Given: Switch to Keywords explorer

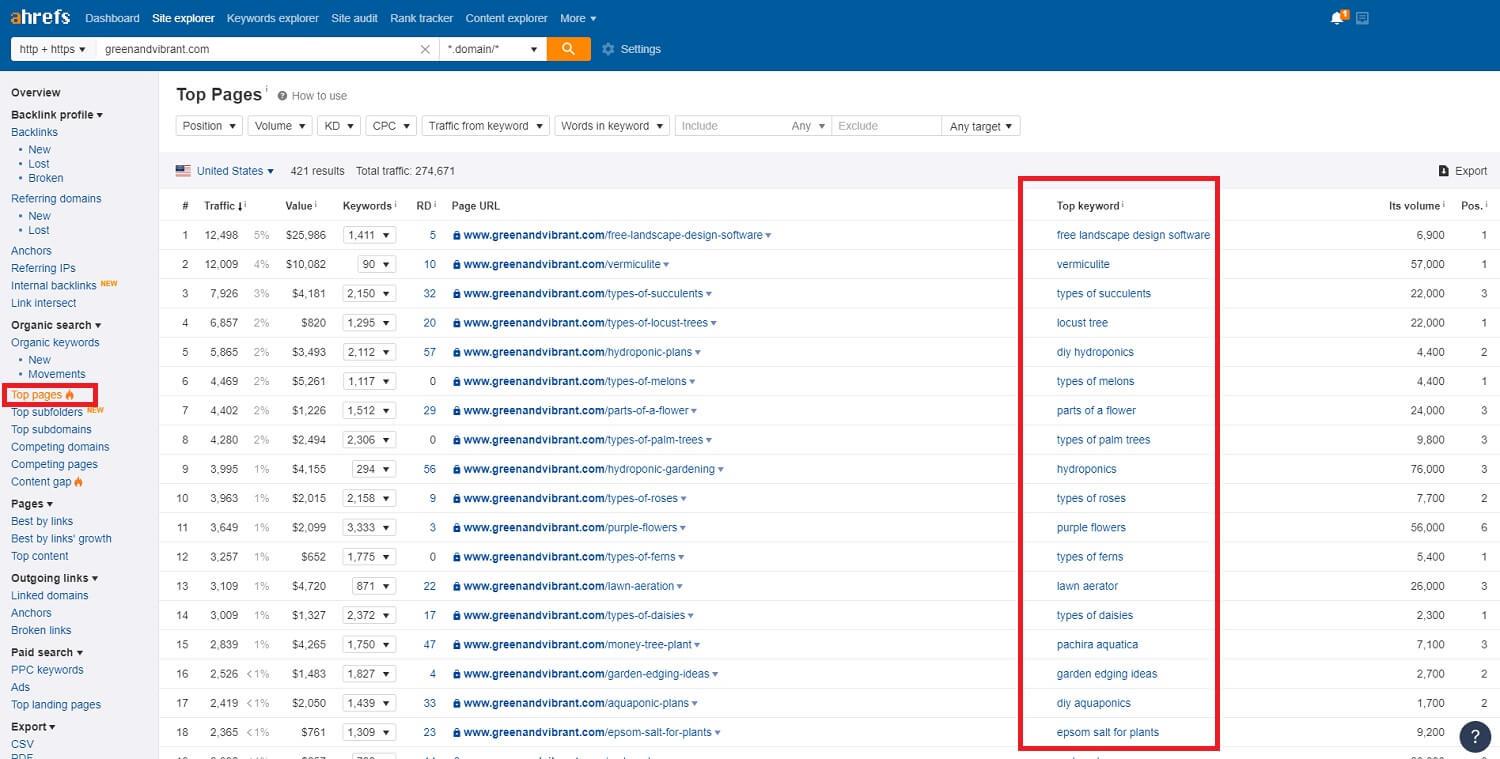Looking at the screenshot, I should tap(272, 18).
